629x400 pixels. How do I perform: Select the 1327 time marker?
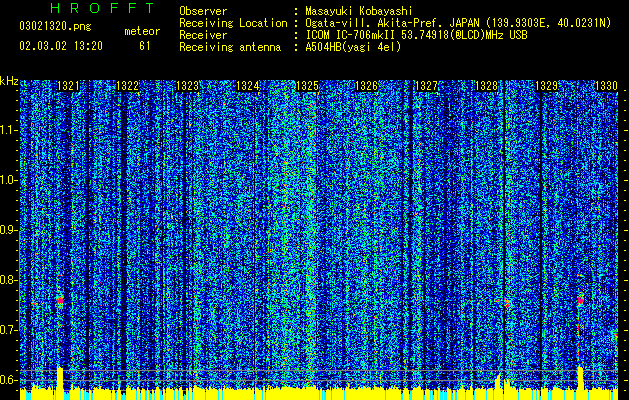point(426,86)
